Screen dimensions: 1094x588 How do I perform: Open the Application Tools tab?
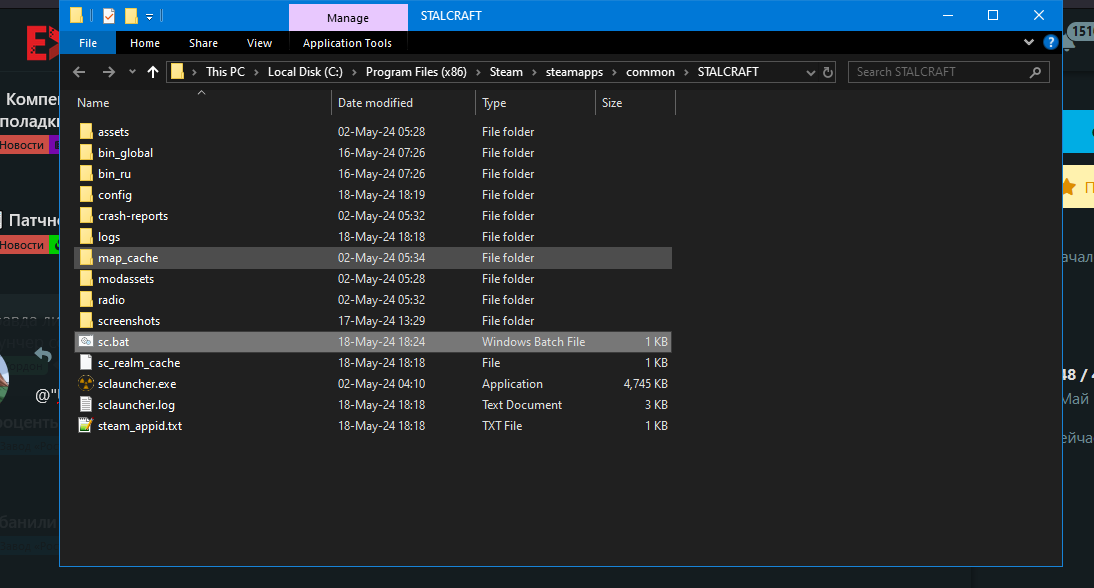click(347, 43)
